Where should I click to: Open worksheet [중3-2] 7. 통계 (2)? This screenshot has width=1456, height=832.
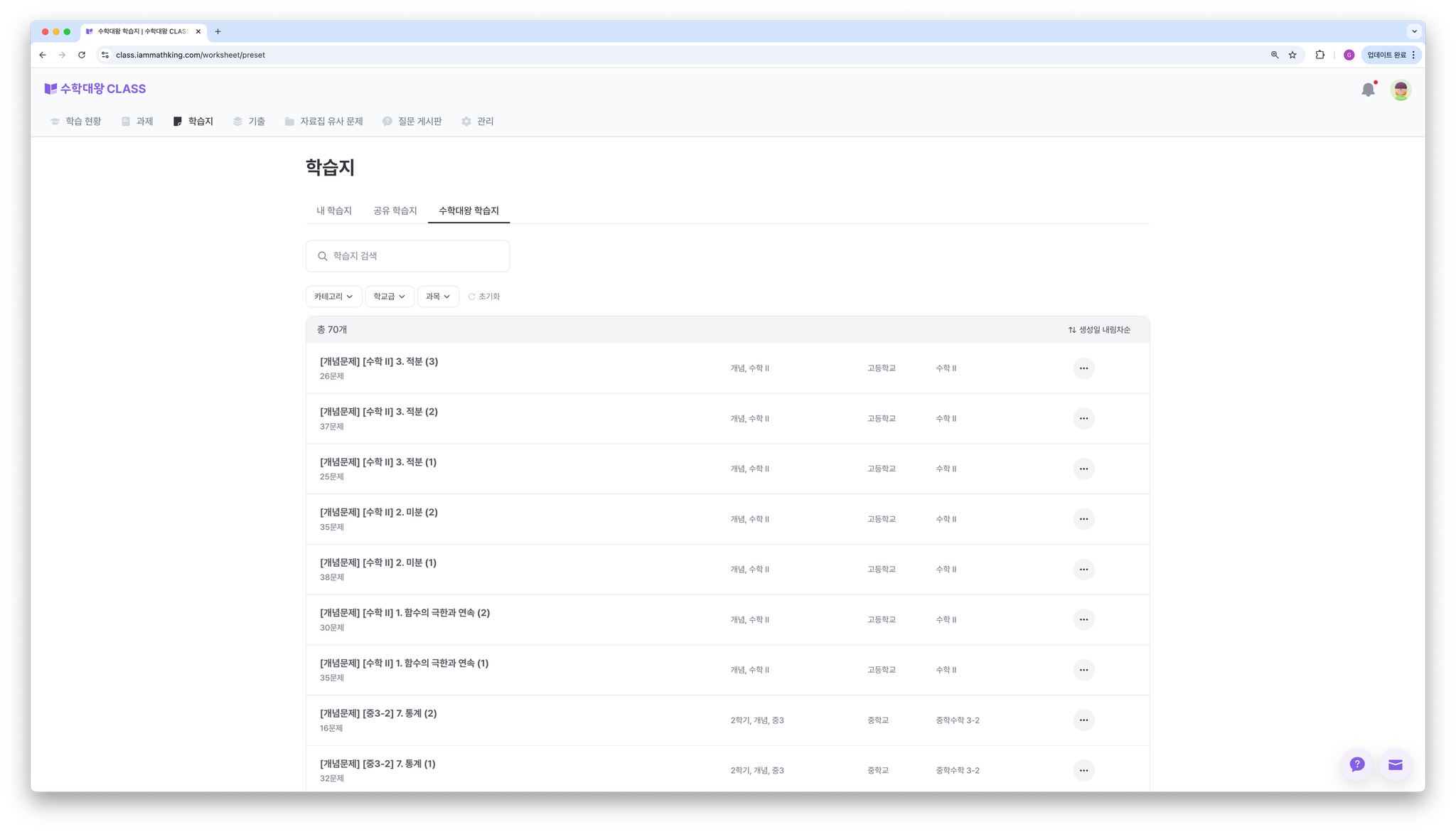[x=378, y=714]
